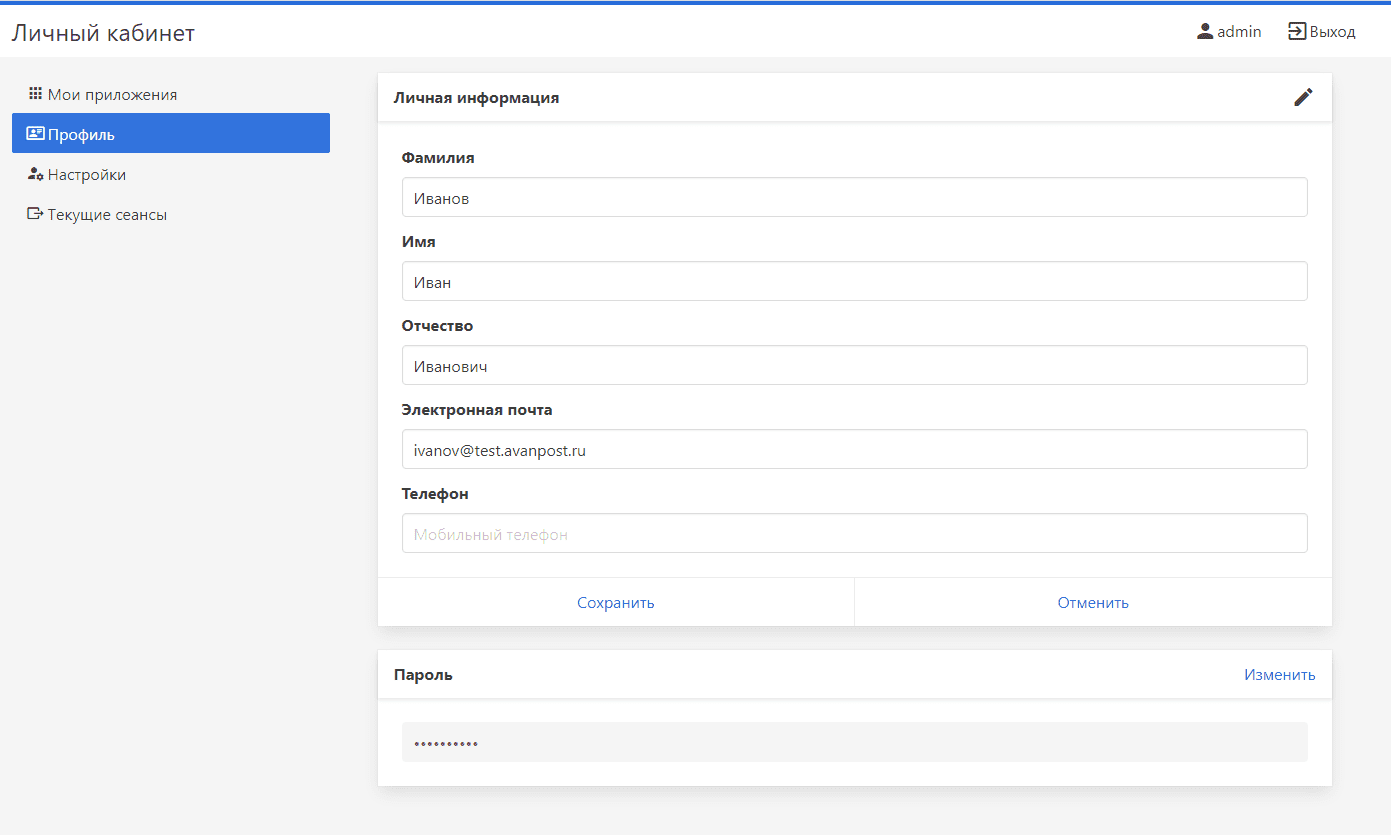Click the Мобильный телефон input
1391x835 pixels.
[x=854, y=533]
